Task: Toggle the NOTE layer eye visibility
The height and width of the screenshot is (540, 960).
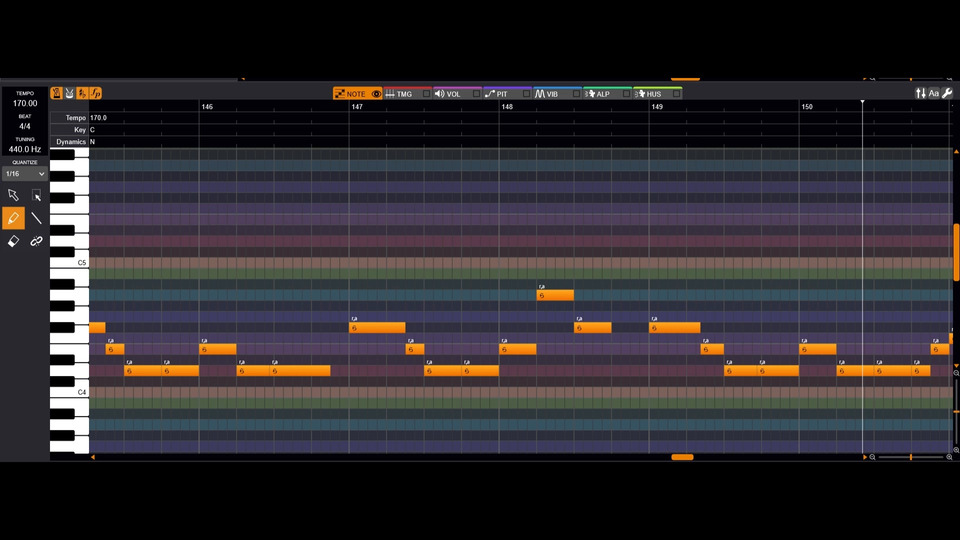Action: [377, 94]
